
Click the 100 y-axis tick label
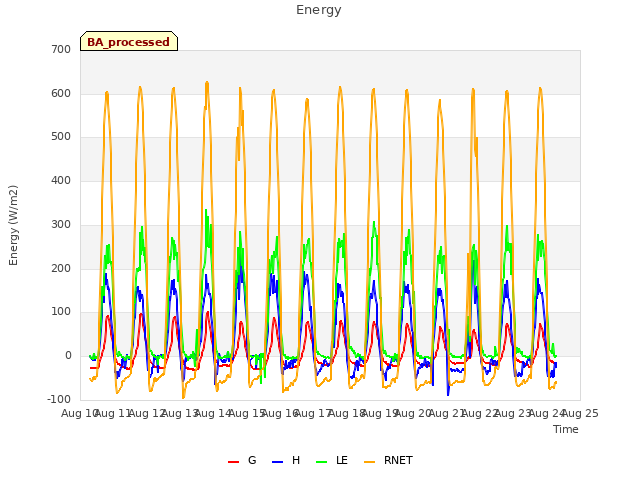tap(61, 311)
